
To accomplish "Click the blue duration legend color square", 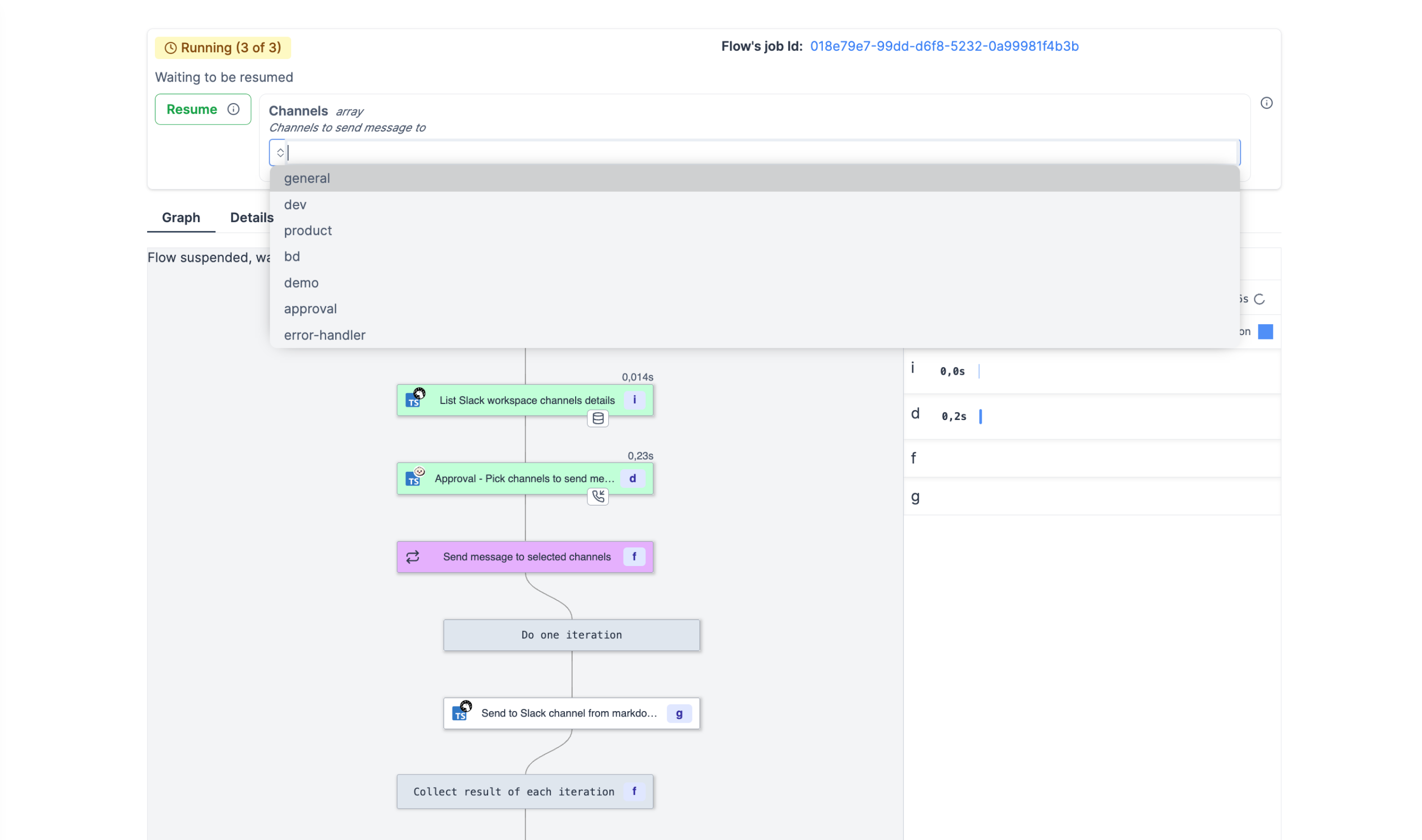I will tap(1265, 332).
